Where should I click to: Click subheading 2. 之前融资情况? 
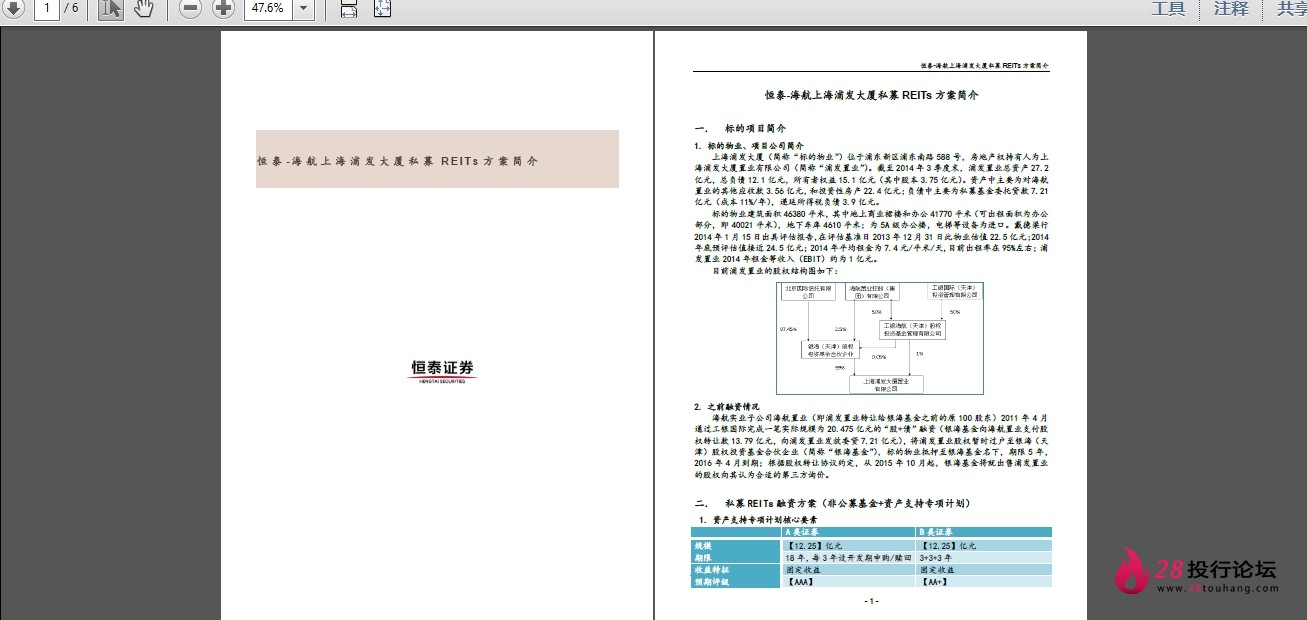click(x=726, y=407)
